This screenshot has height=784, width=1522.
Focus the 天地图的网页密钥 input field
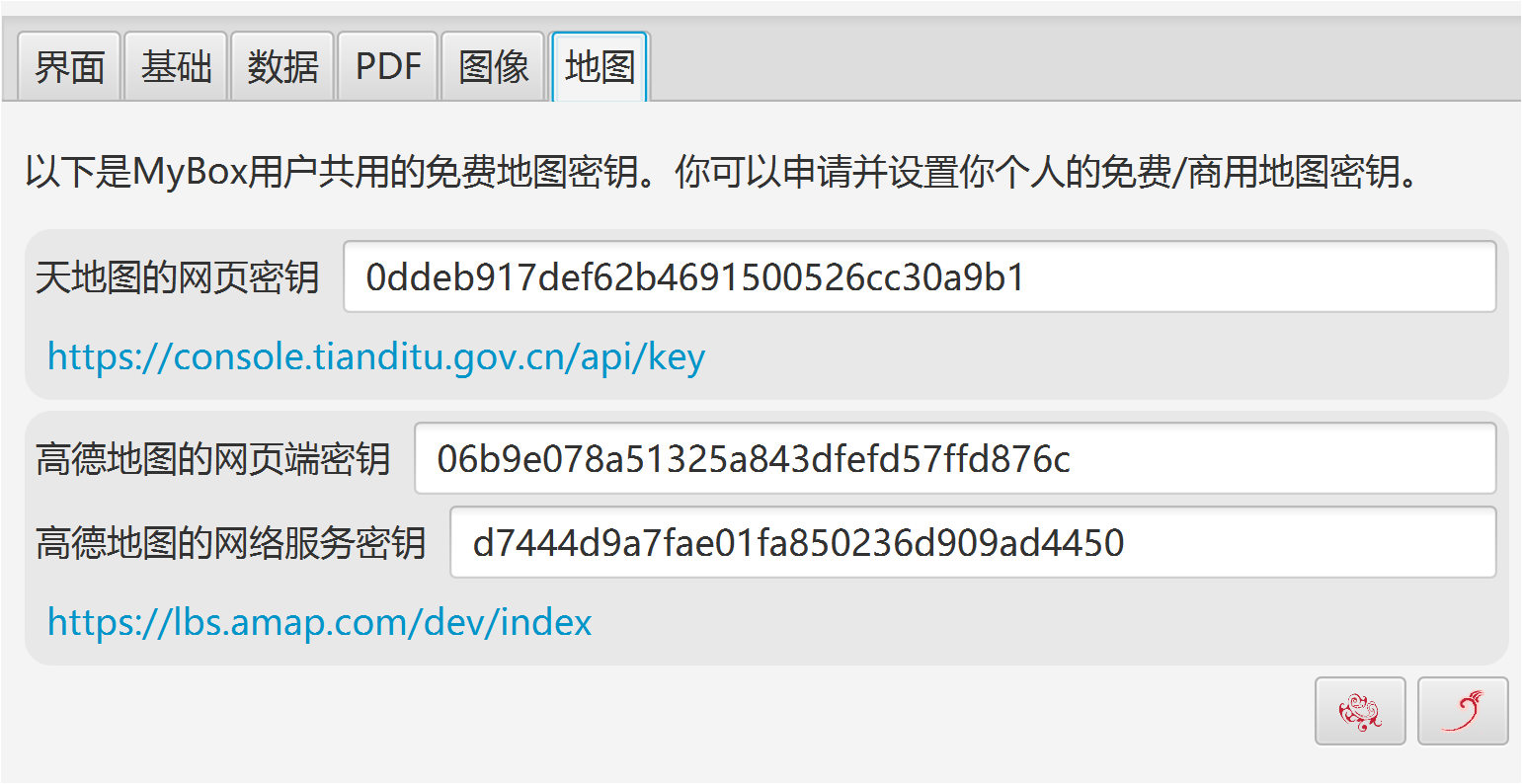tap(919, 277)
